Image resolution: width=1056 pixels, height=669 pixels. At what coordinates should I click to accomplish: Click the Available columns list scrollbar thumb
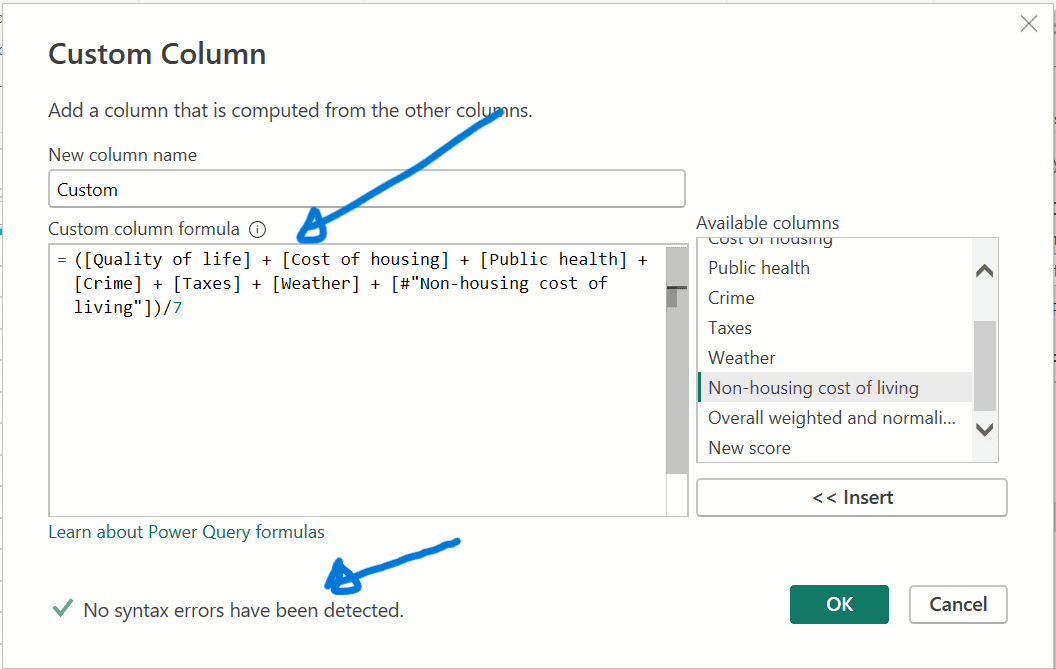tap(984, 365)
